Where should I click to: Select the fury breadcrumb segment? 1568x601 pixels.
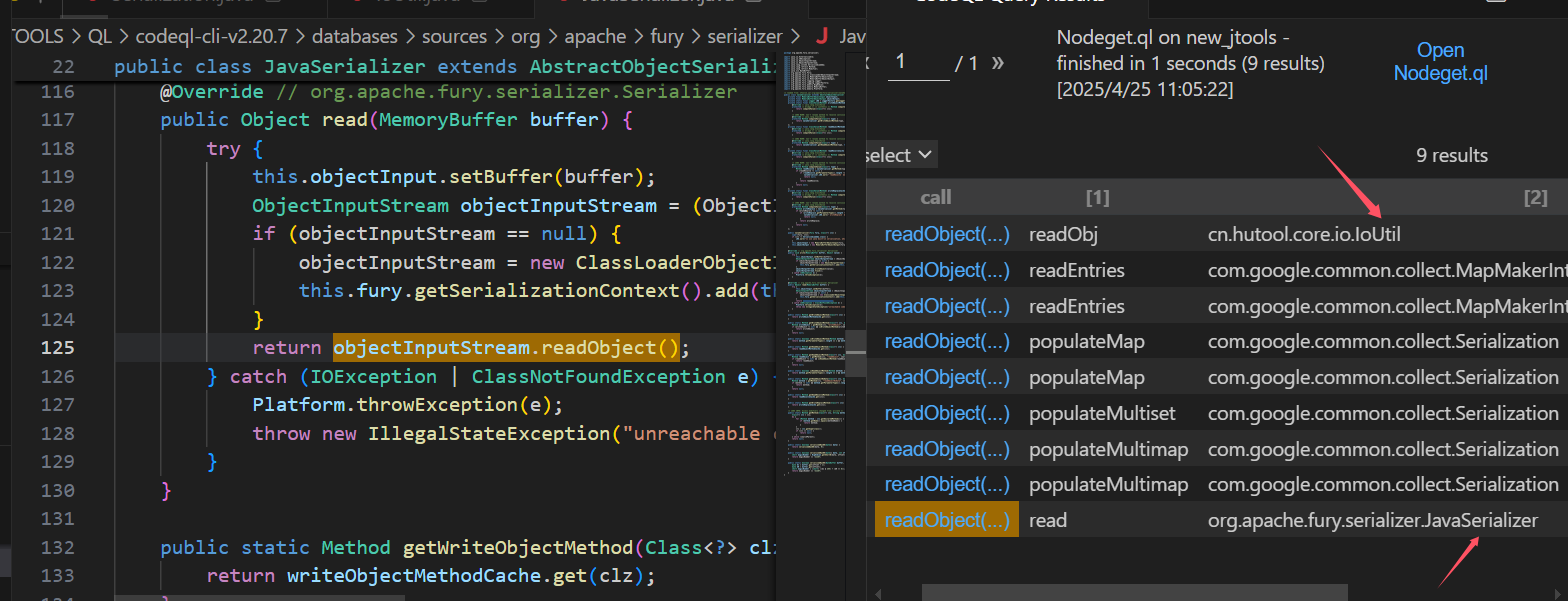click(x=667, y=37)
